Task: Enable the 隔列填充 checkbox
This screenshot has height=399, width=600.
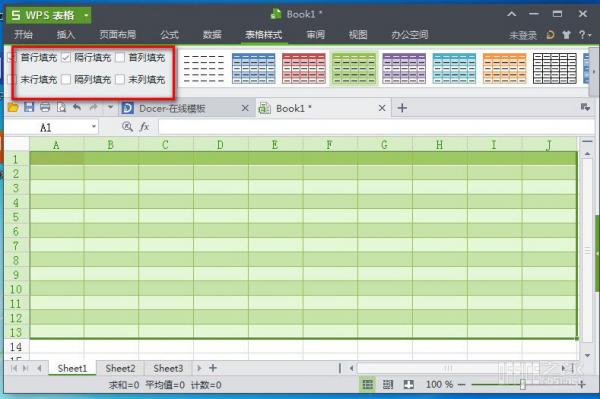Action: pyautogui.click(x=66, y=79)
